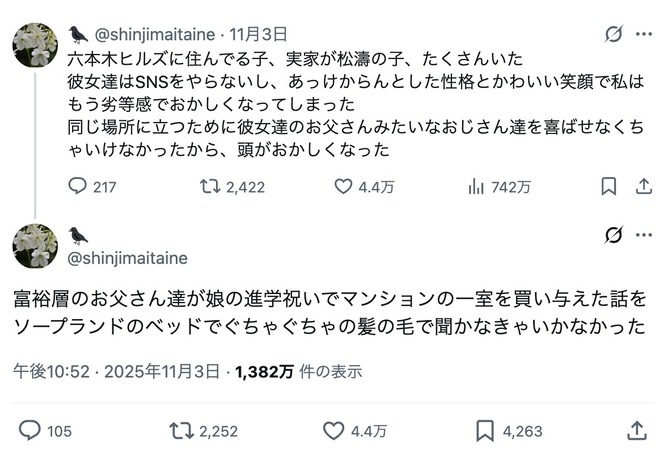The width and height of the screenshot is (668, 453).
Task: Open the @shinjimaitaine handle in first tweet
Action: (x=155, y=35)
